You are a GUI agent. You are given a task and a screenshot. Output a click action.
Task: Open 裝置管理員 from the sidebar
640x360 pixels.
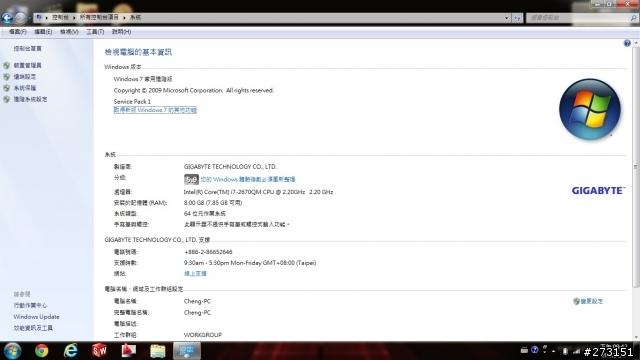(x=27, y=65)
